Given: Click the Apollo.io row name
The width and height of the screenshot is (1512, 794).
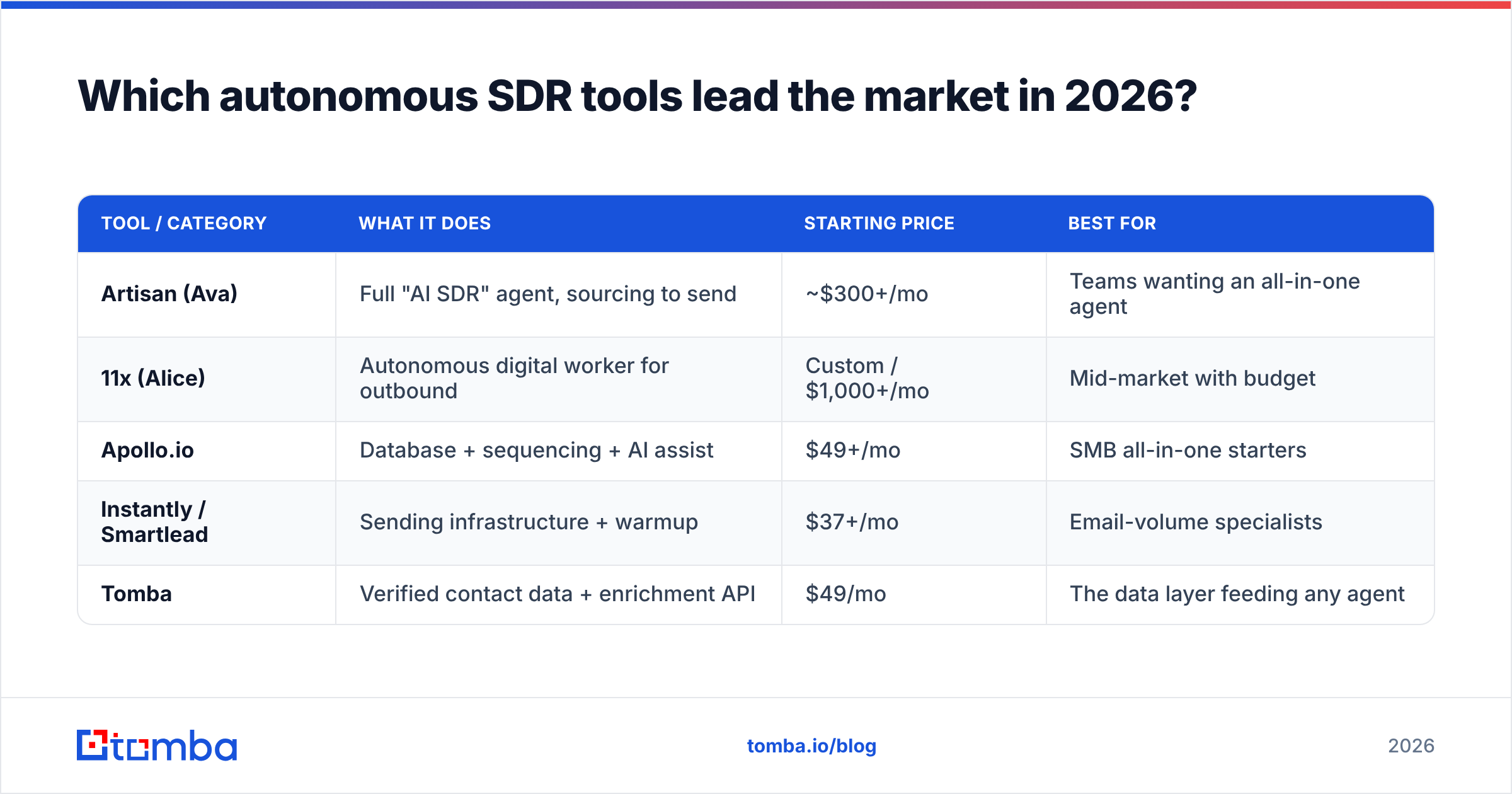Looking at the screenshot, I should [x=147, y=450].
